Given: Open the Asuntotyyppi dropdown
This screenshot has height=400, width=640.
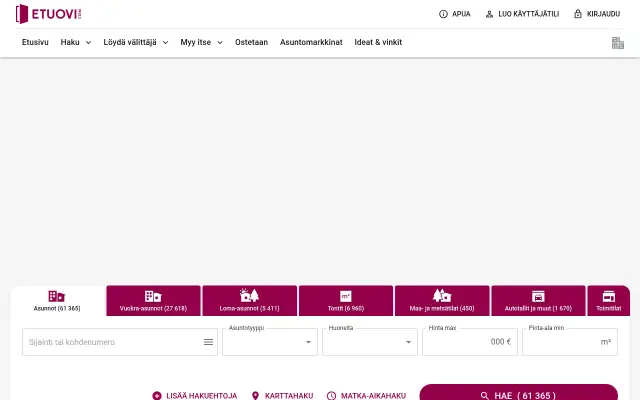Looking at the screenshot, I should coord(270,342).
